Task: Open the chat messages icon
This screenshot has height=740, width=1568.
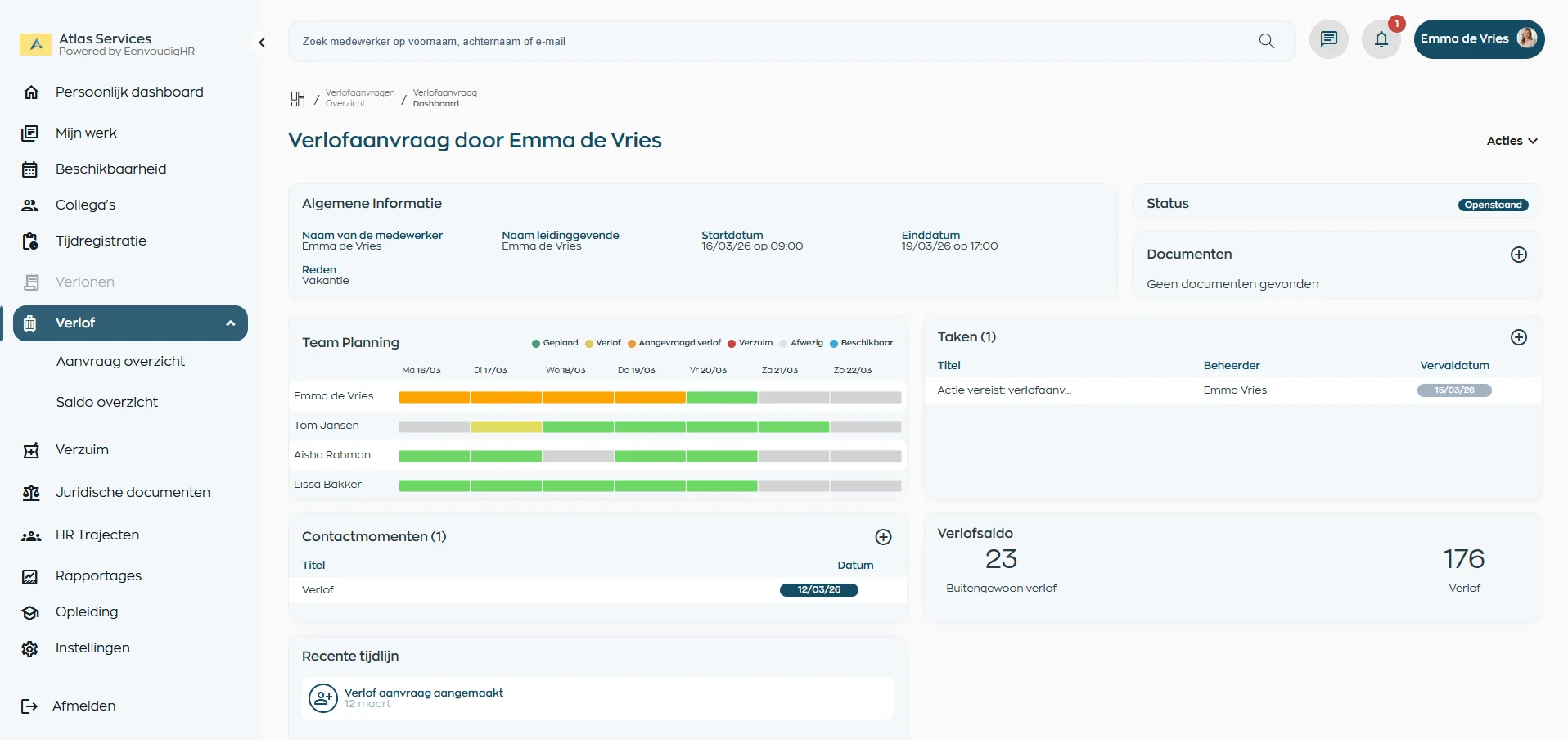Action: point(1328,39)
